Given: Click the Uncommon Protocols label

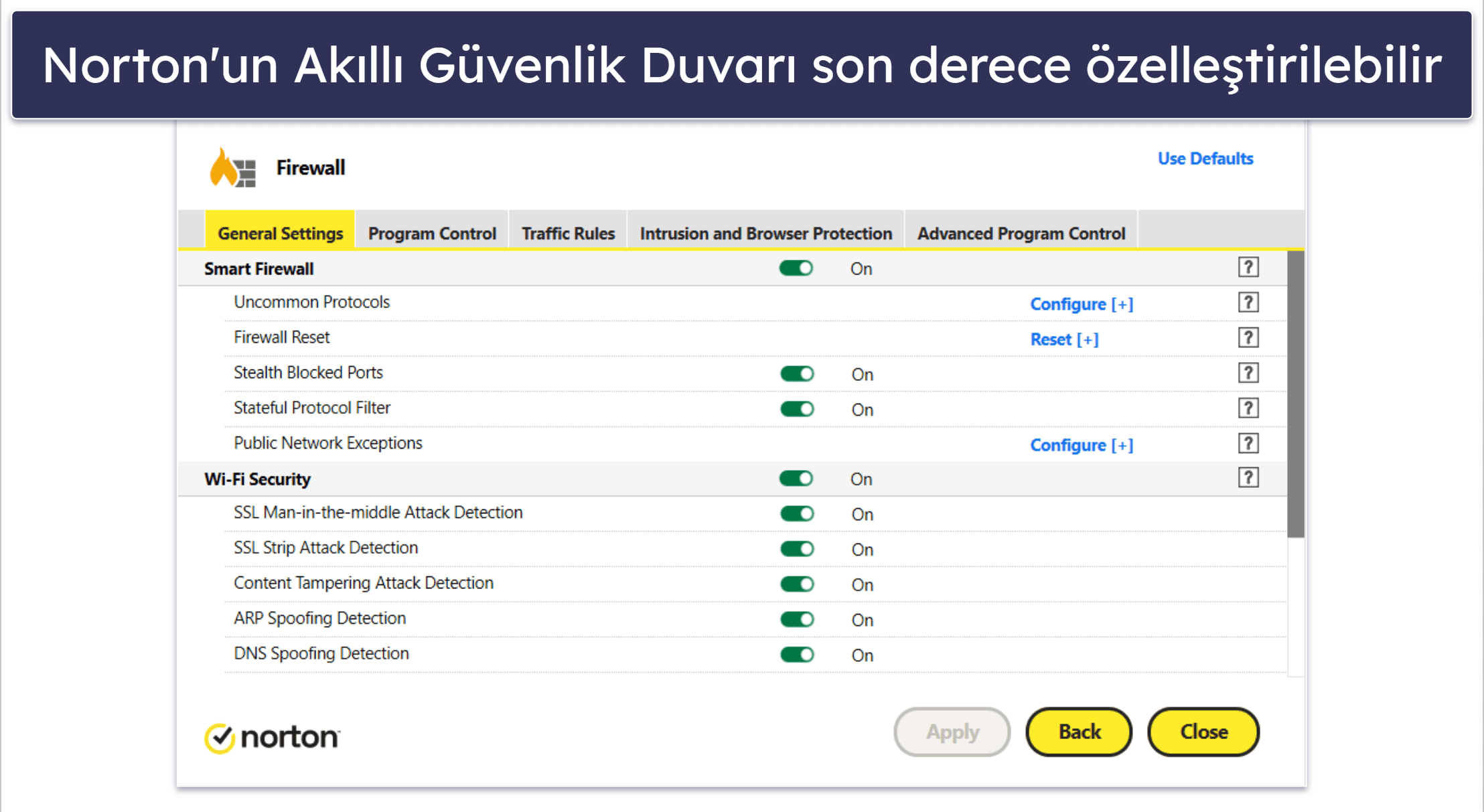Looking at the screenshot, I should (x=311, y=302).
